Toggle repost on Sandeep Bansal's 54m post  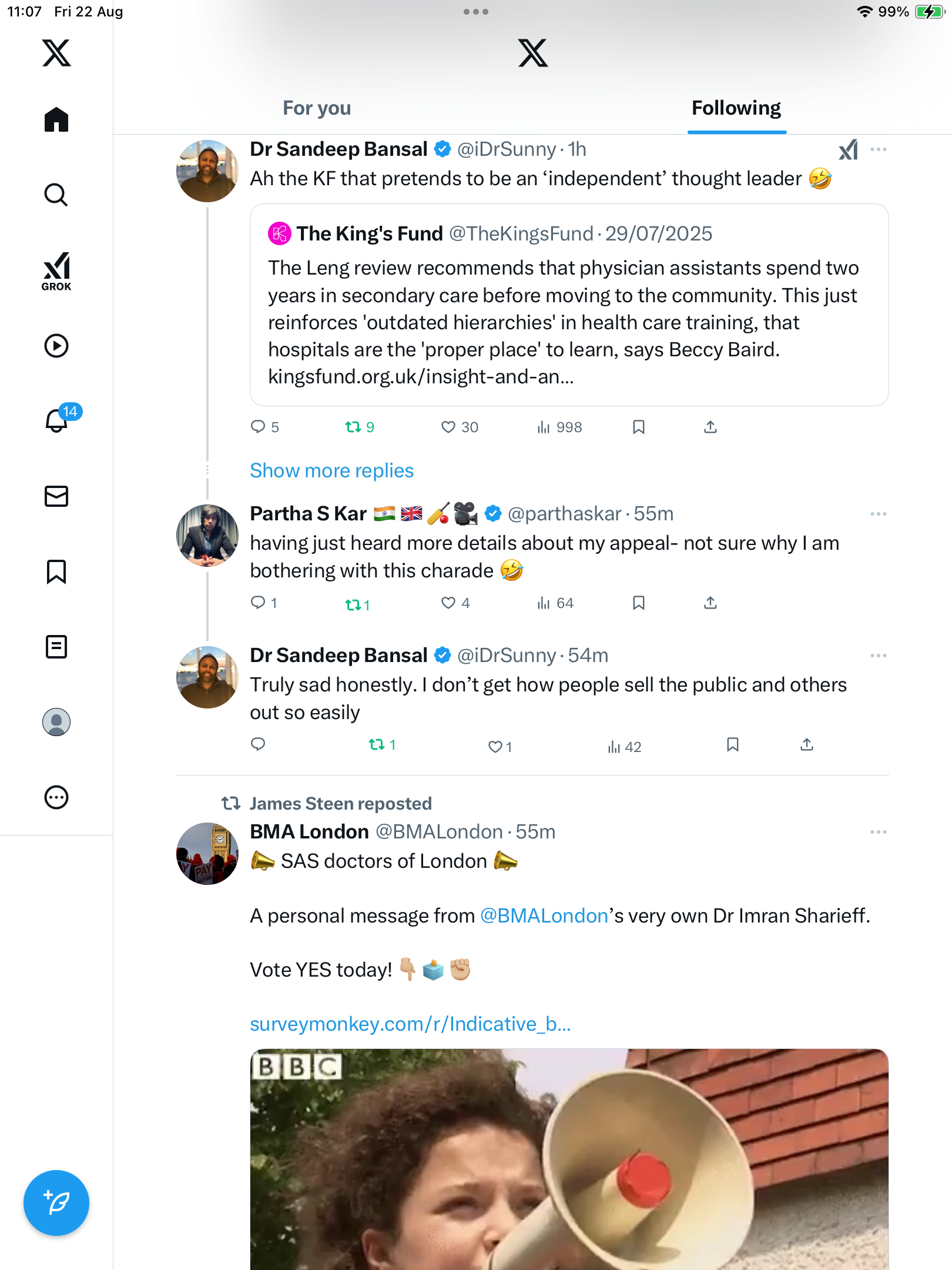pos(377,745)
